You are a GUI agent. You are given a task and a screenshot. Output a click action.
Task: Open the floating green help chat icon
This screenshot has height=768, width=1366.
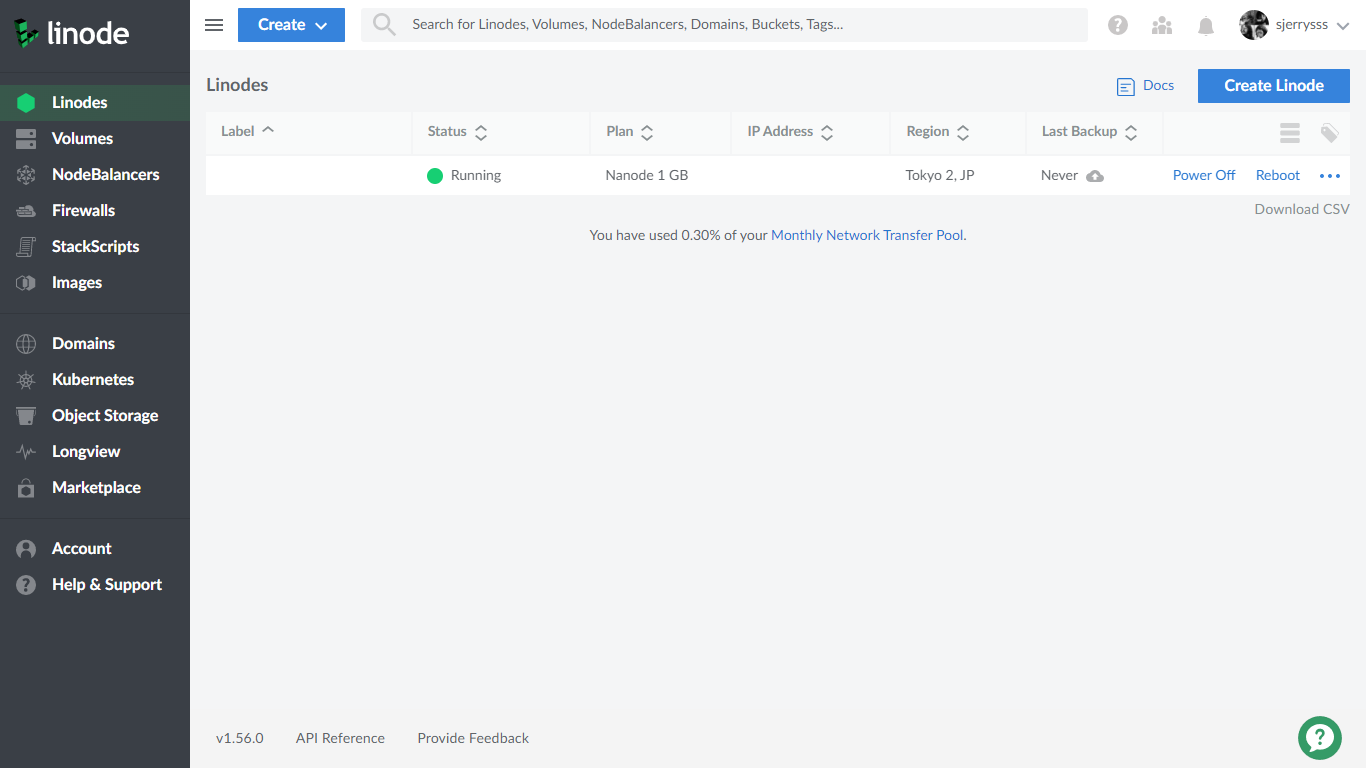(1320, 738)
